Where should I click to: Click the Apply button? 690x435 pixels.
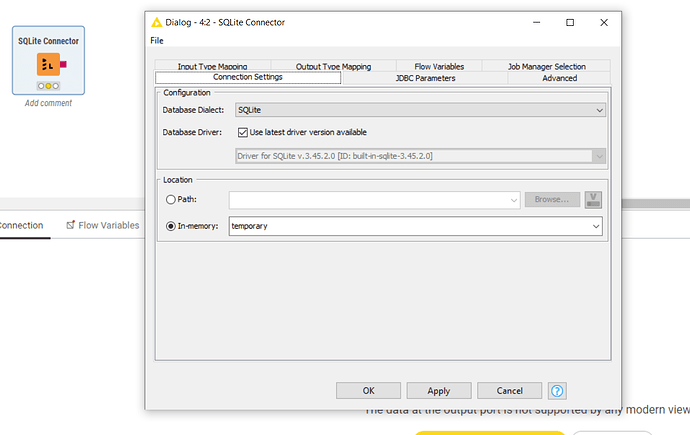[x=439, y=391]
